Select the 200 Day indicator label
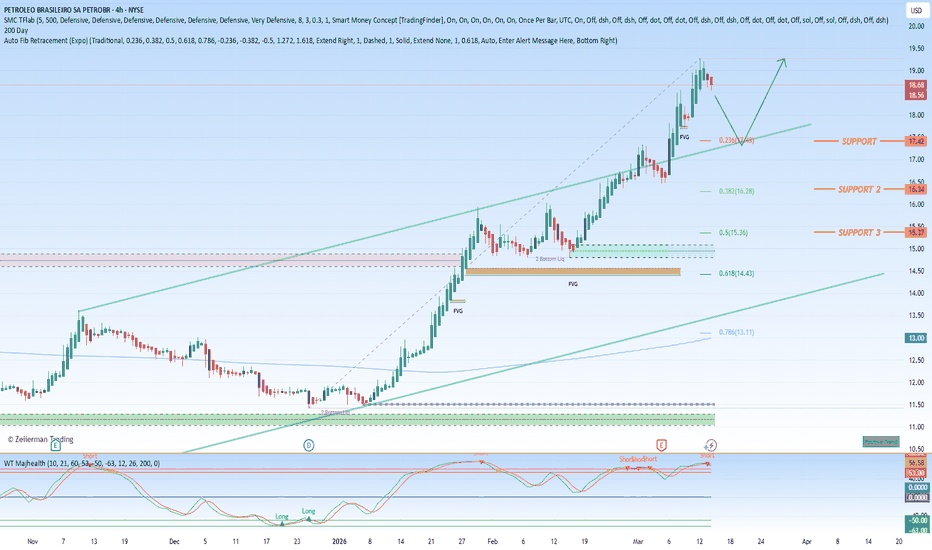Screen dimensions: 932x550 pyautogui.click(x=16, y=30)
